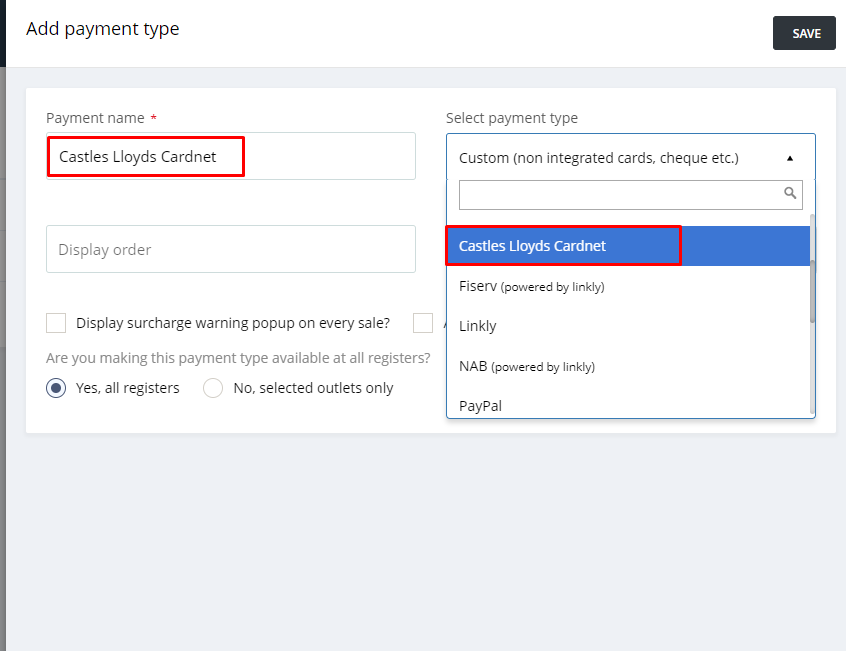Enable surcharge warning popup checkbox
846x651 pixels.
(x=56, y=323)
